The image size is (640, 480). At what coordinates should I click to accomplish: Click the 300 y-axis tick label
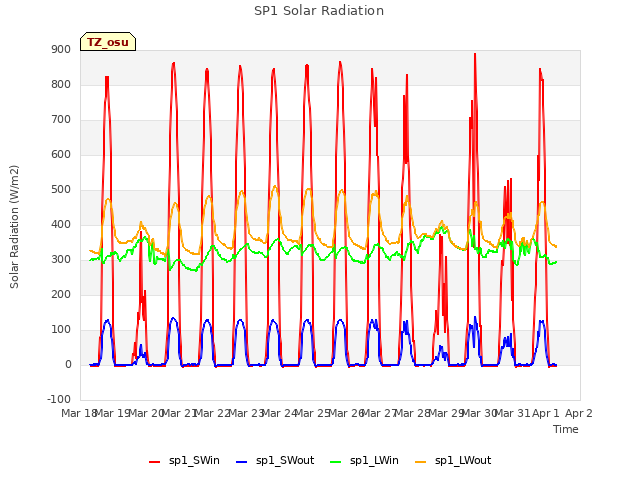point(61,260)
